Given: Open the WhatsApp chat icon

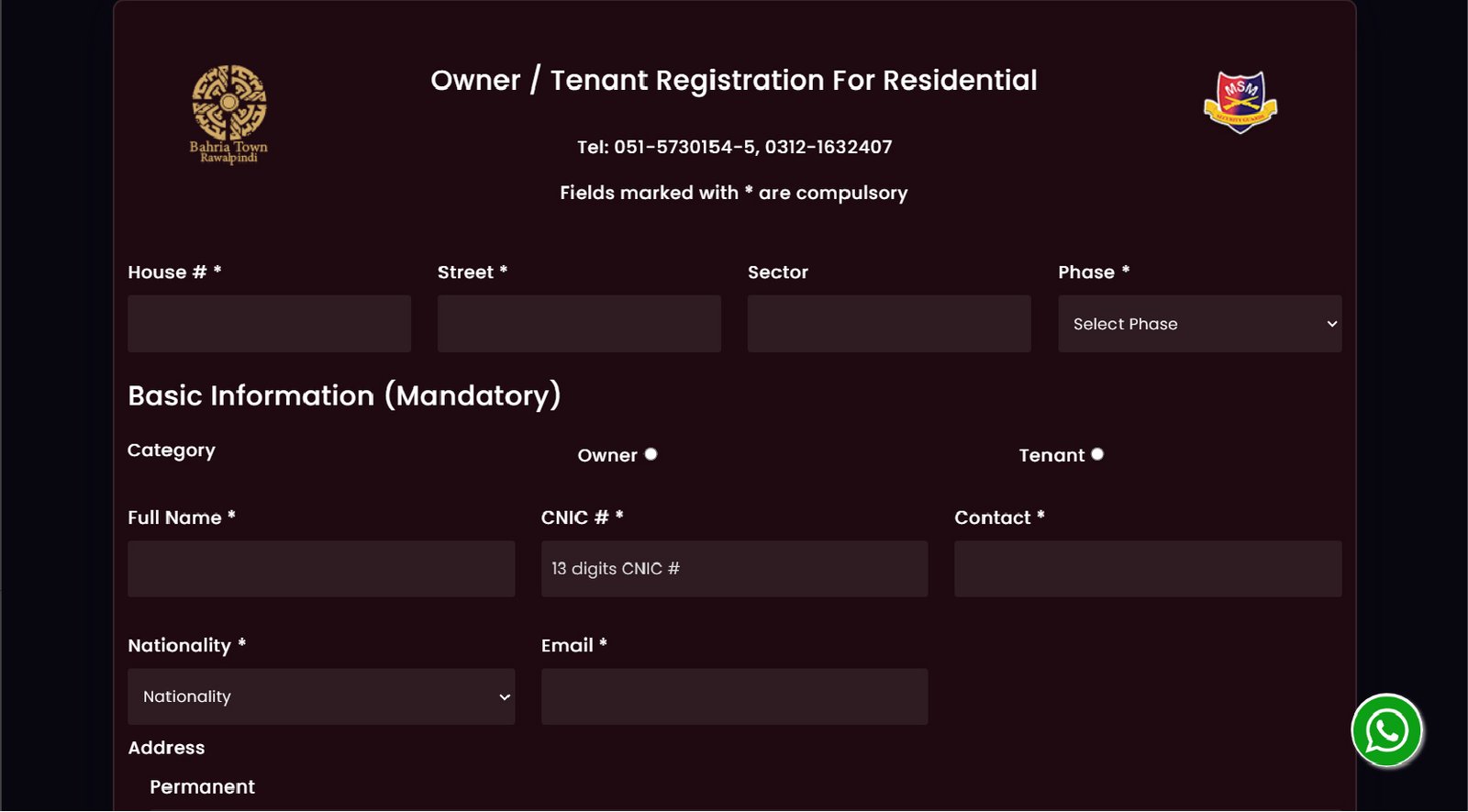Looking at the screenshot, I should [x=1386, y=730].
